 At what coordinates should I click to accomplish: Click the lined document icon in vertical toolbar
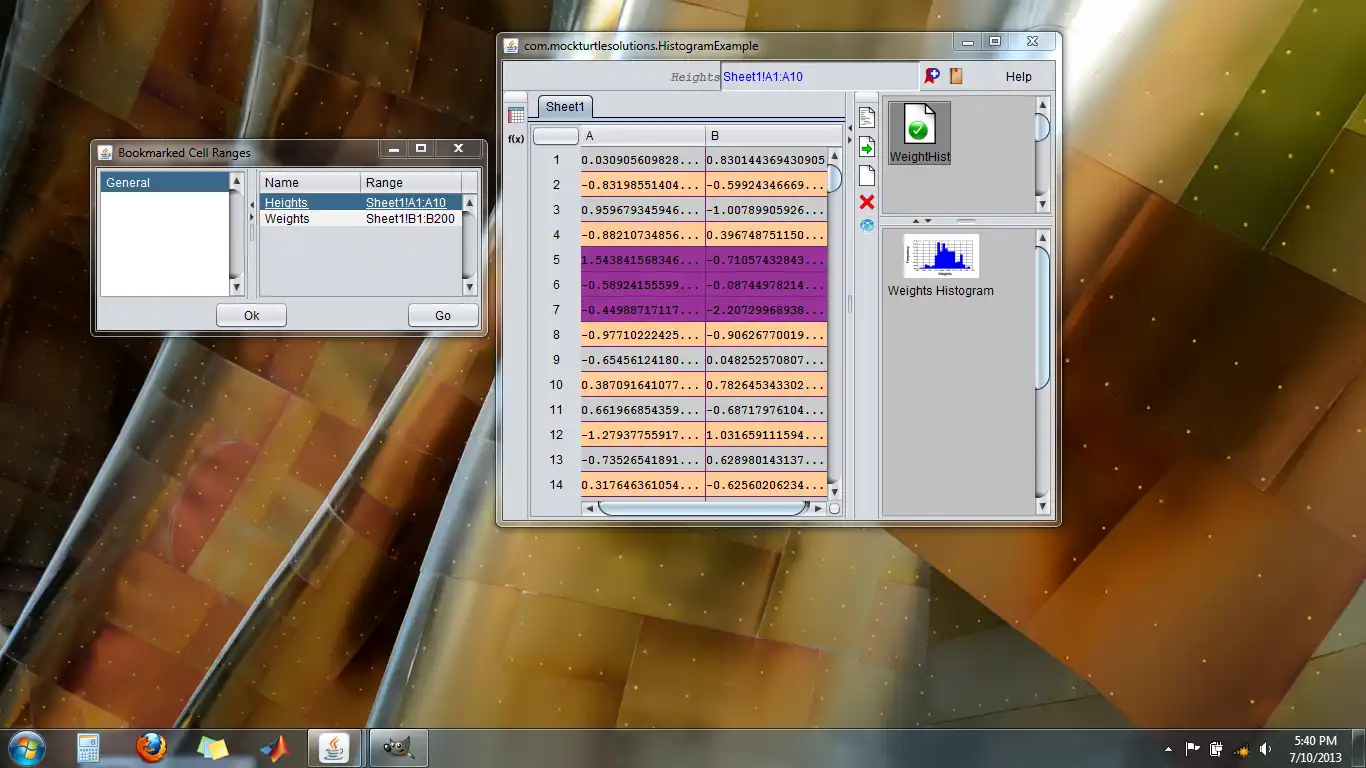click(x=867, y=118)
